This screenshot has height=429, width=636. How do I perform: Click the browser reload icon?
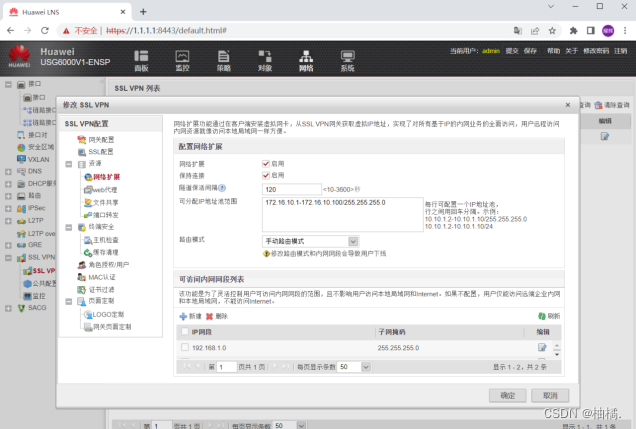coord(45,30)
